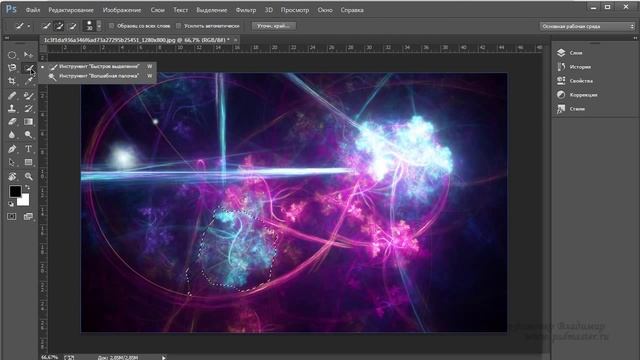Choose 'Быстрое выделение' tool from flyout
The width and height of the screenshot is (640, 360).
click(98, 66)
